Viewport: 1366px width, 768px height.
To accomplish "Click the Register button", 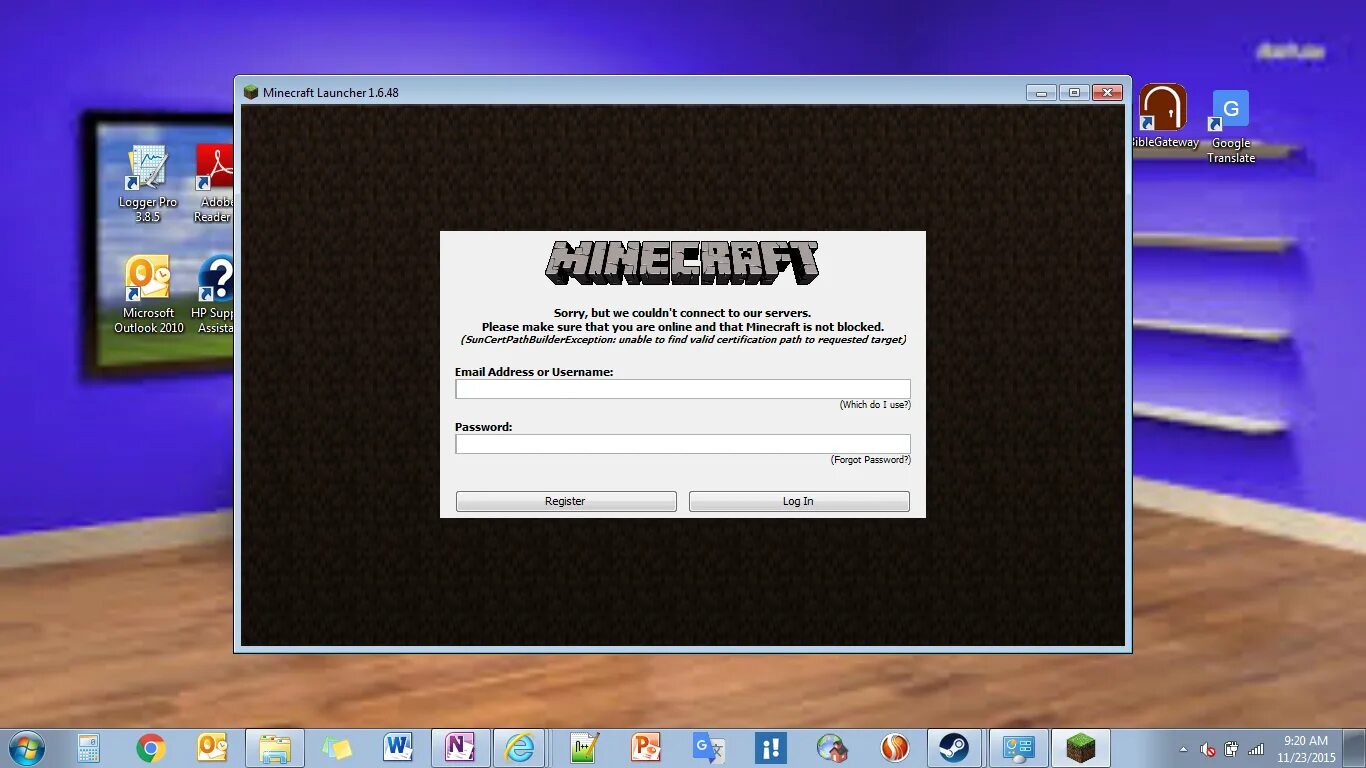I will click(566, 501).
